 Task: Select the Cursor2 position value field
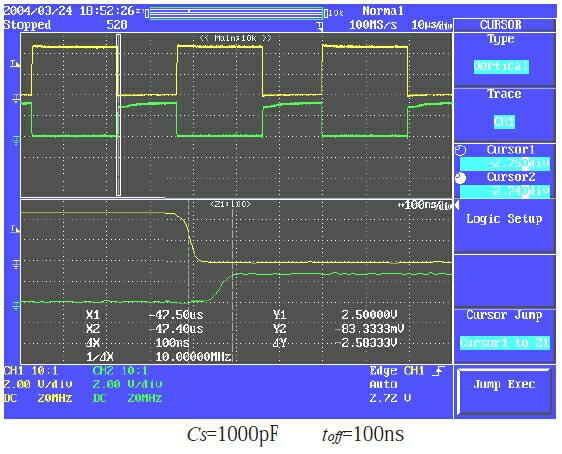pos(504,191)
